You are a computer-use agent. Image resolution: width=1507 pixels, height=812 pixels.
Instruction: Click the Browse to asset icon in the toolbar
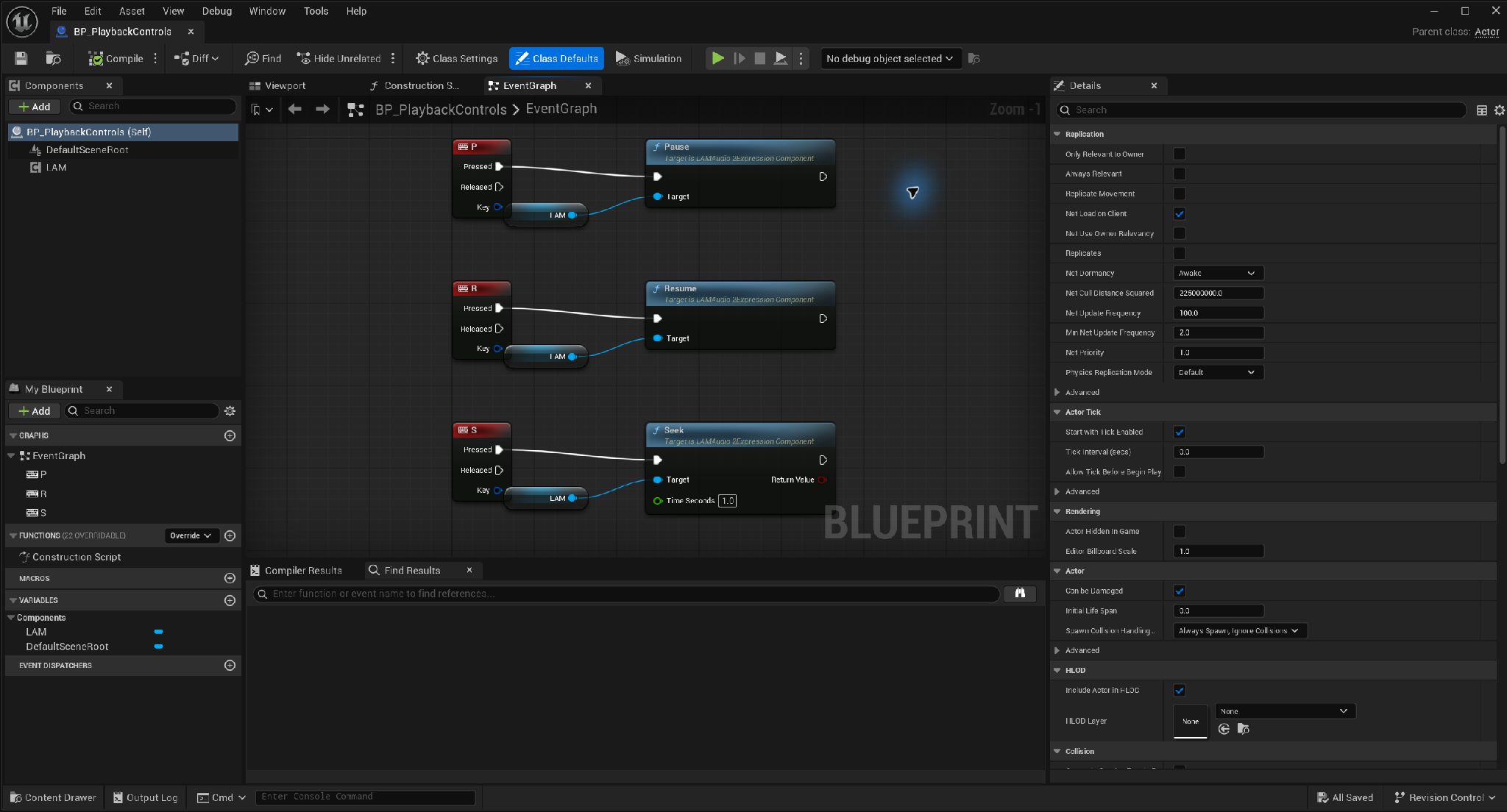[x=53, y=58]
